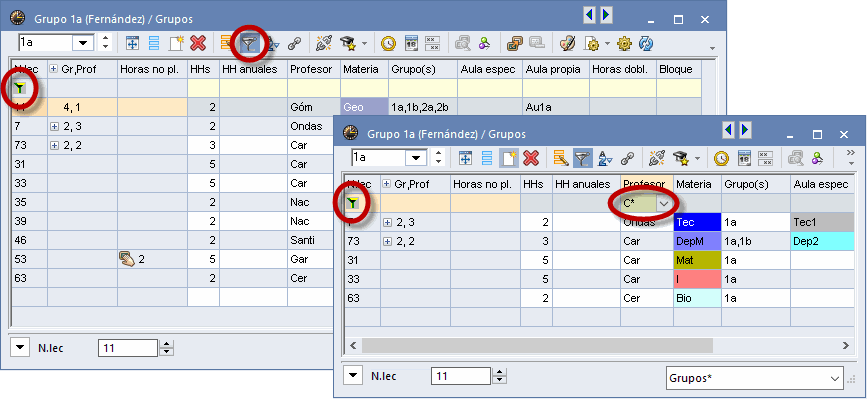The width and height of the screenshot is (867, 399).
Task: Expand Gr,Prof column header plus in front window
Action: 387,184
